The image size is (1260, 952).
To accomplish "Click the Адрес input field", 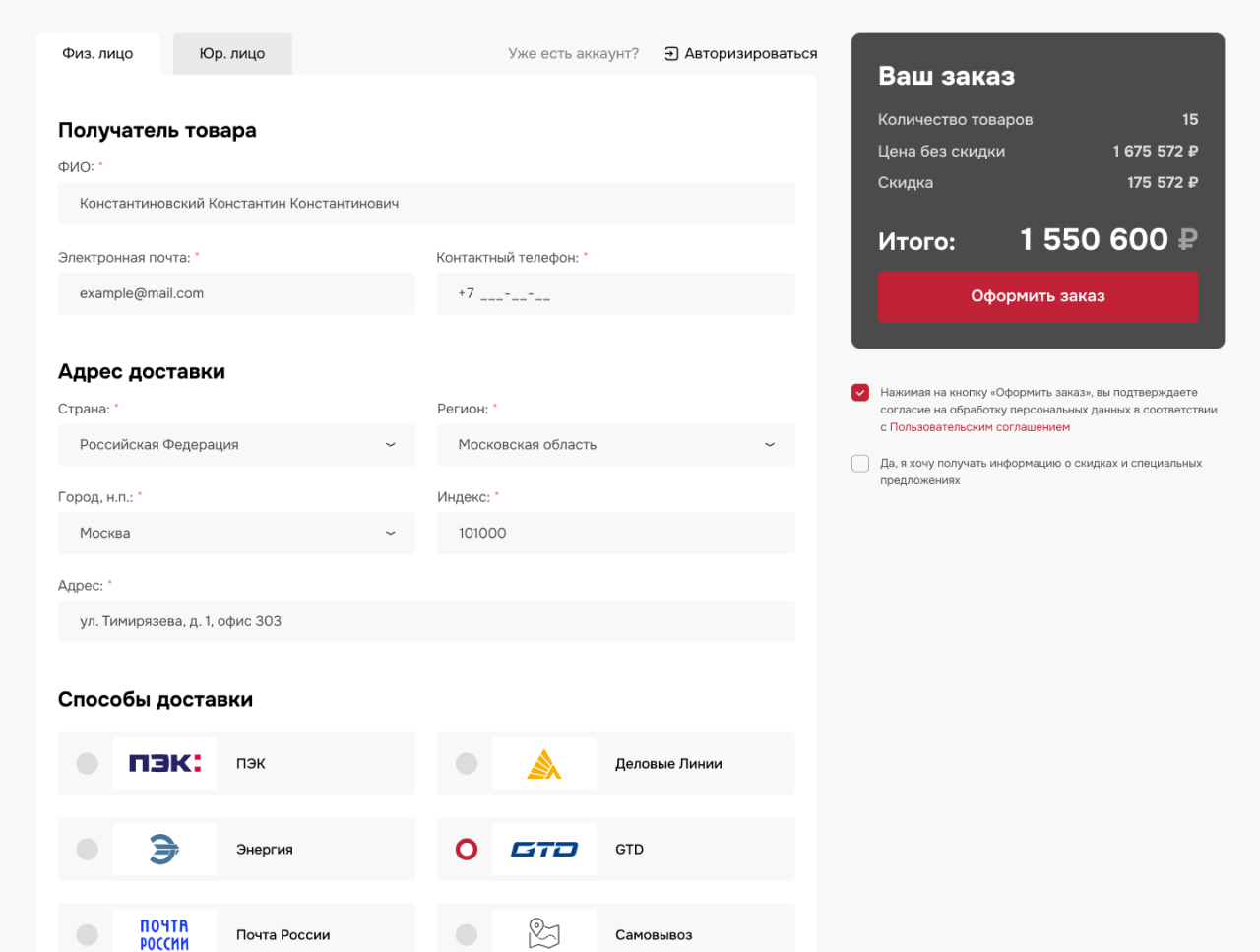I will pyautogui.click(x=426, y=621).
